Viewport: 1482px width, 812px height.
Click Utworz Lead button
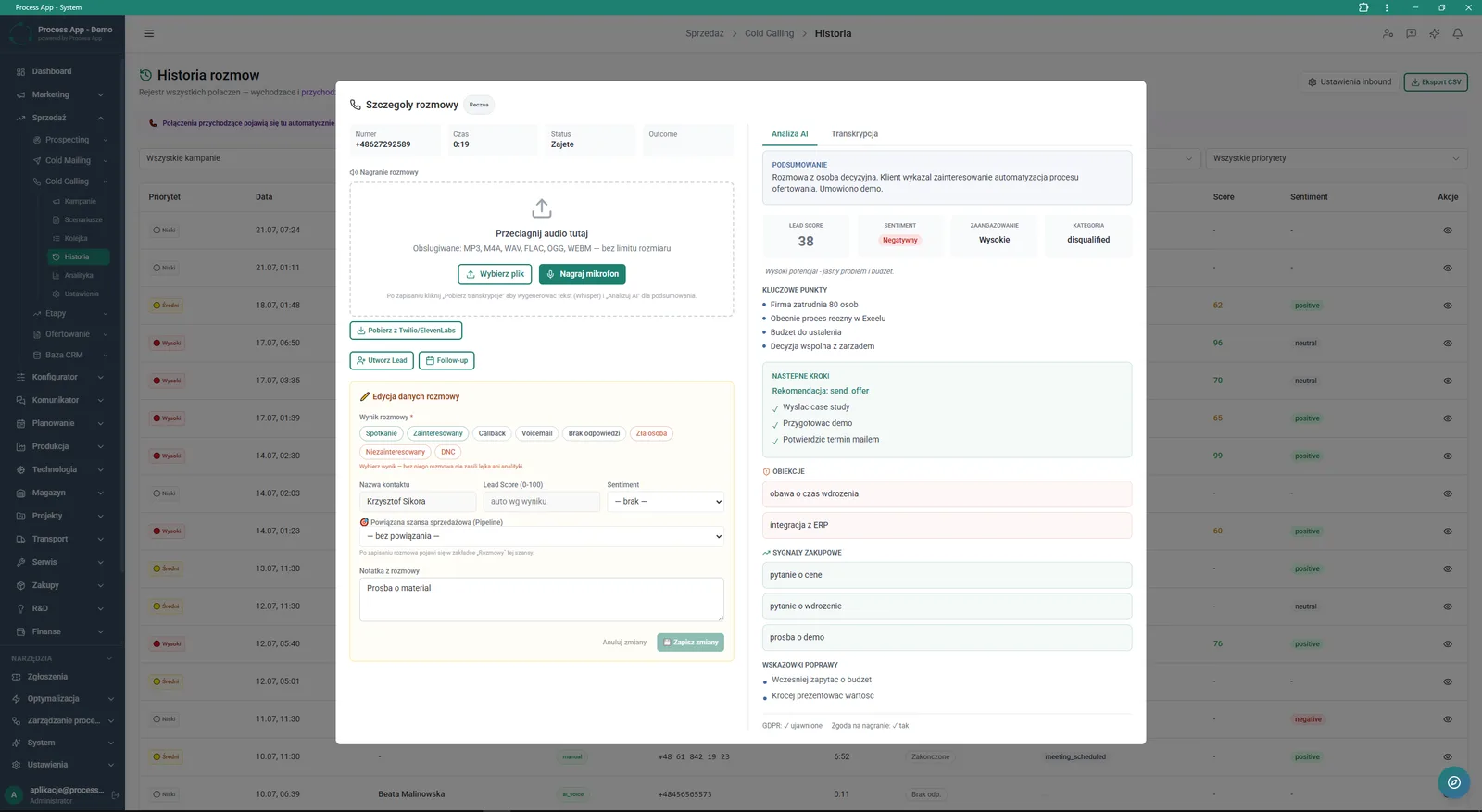382,360
